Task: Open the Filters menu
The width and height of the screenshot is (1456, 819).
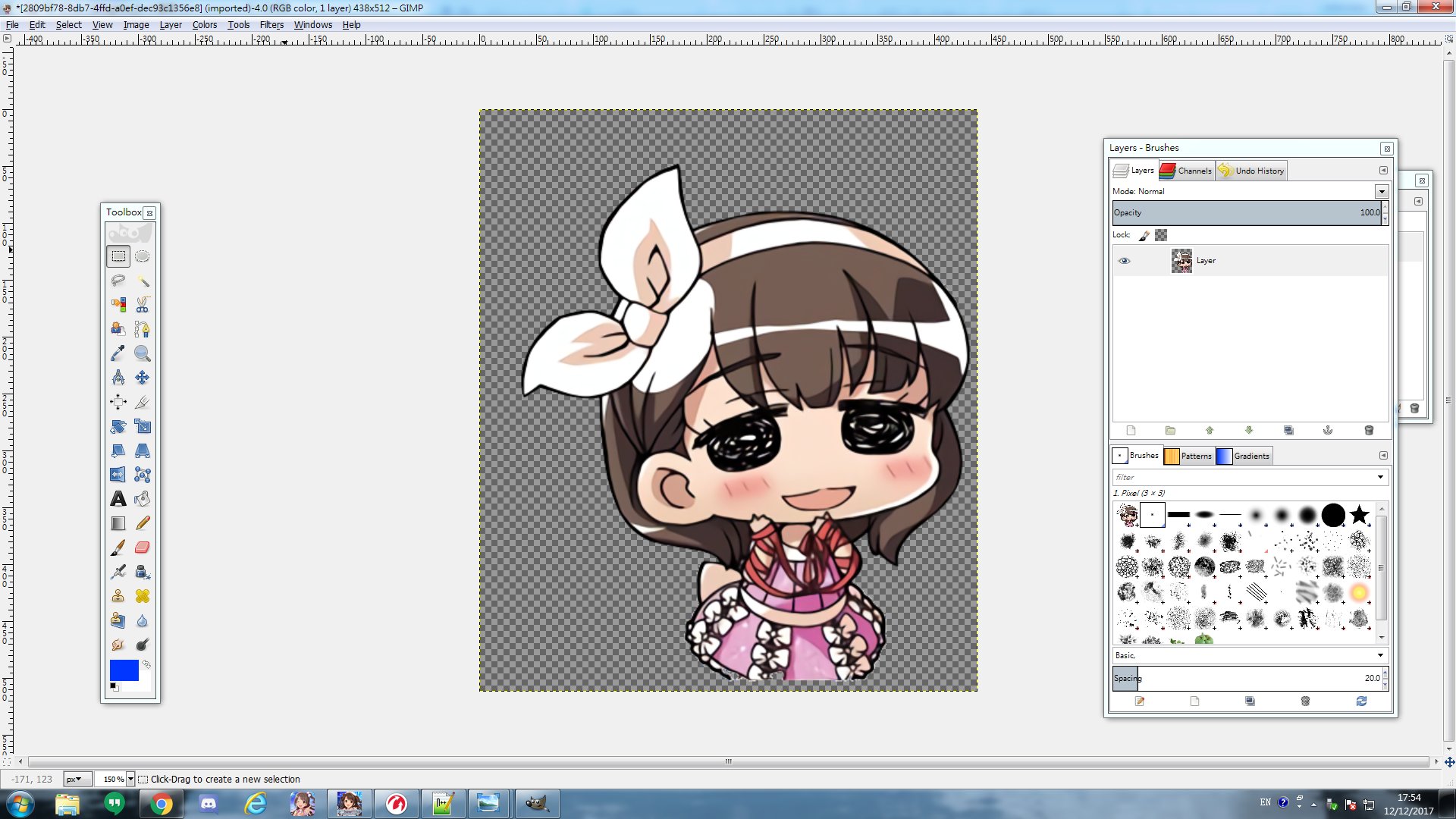Action: click(271, 24)
